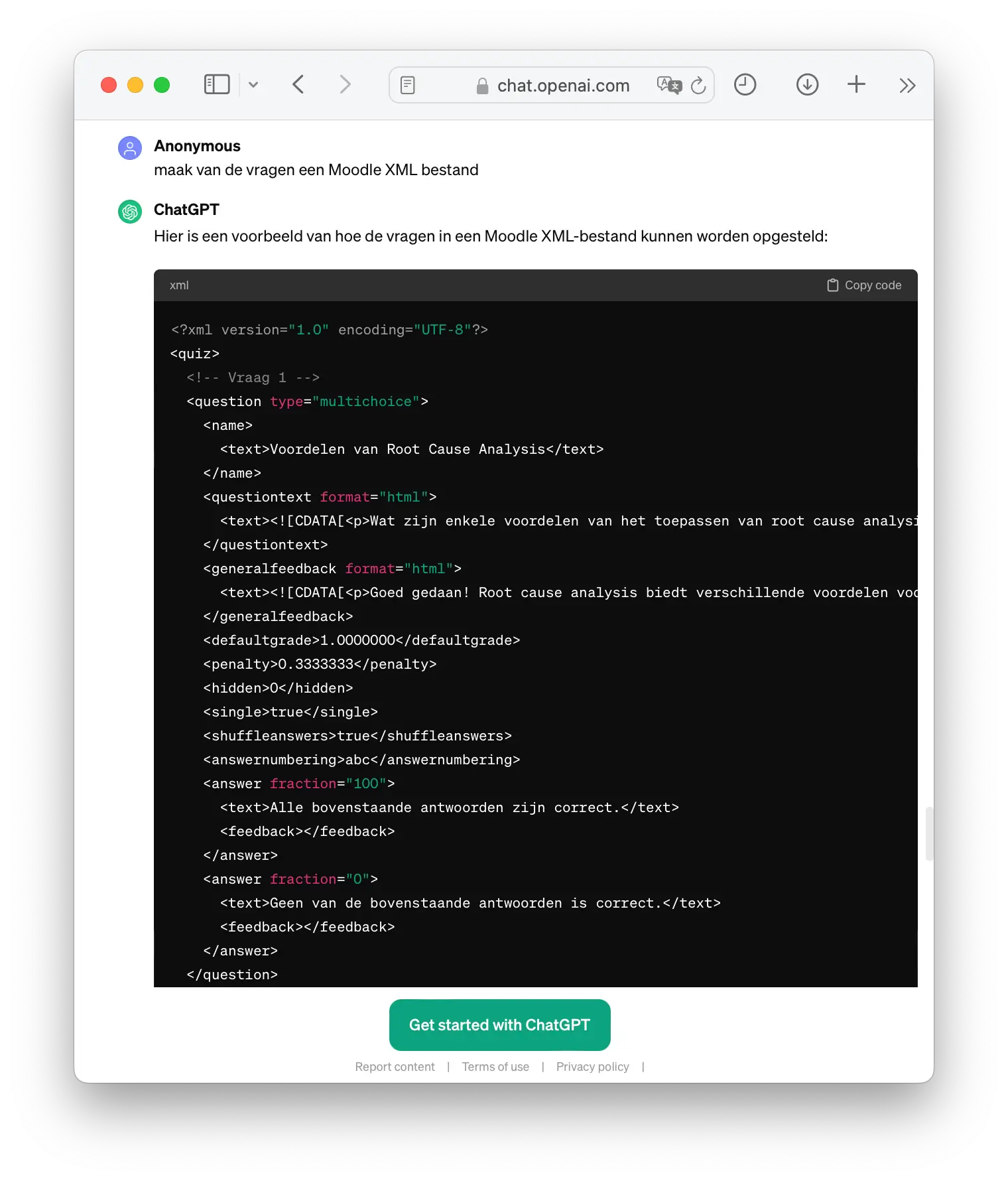Open the Terms of use link
Image resolution: width=1008 pixels, height=1181 pixels.
point(495,1067)
